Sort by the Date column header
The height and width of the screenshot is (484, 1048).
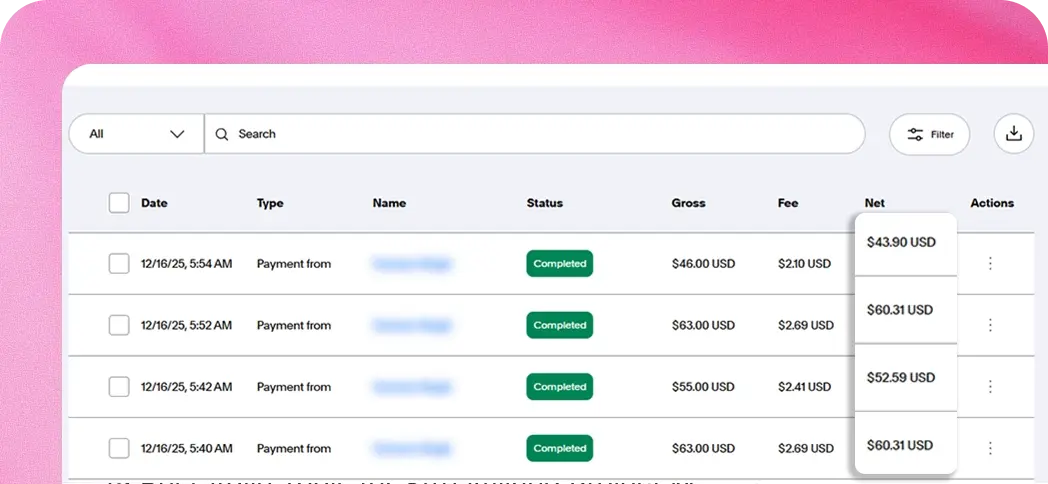pos(154,203)
